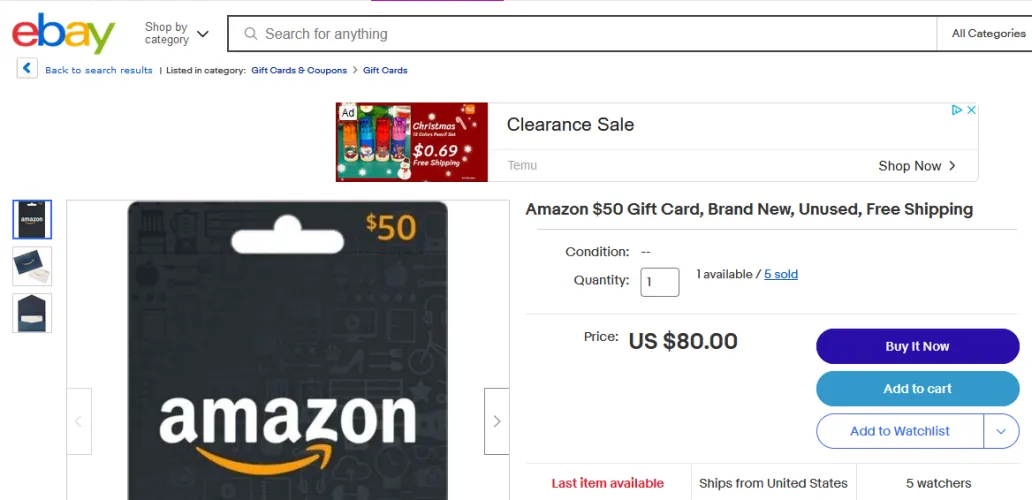
Task: Show the next product image
Action: tap(496, 421)
